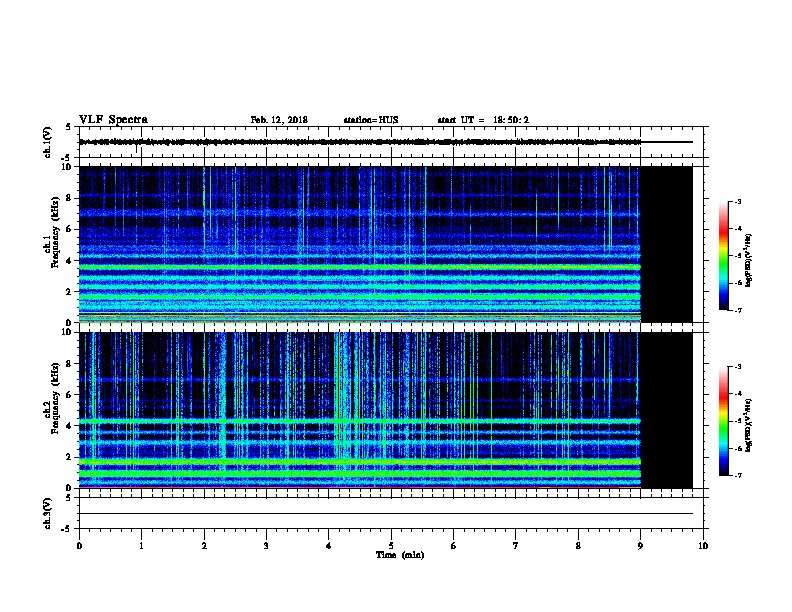Screen dimensions: 792x612
Task: Click time axis tick label "7"
Action: click(x=516, y=545)
